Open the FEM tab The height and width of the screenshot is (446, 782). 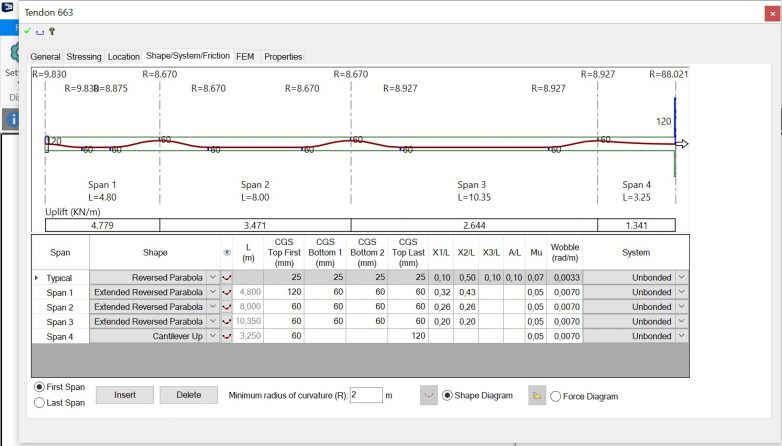point(245,57)
